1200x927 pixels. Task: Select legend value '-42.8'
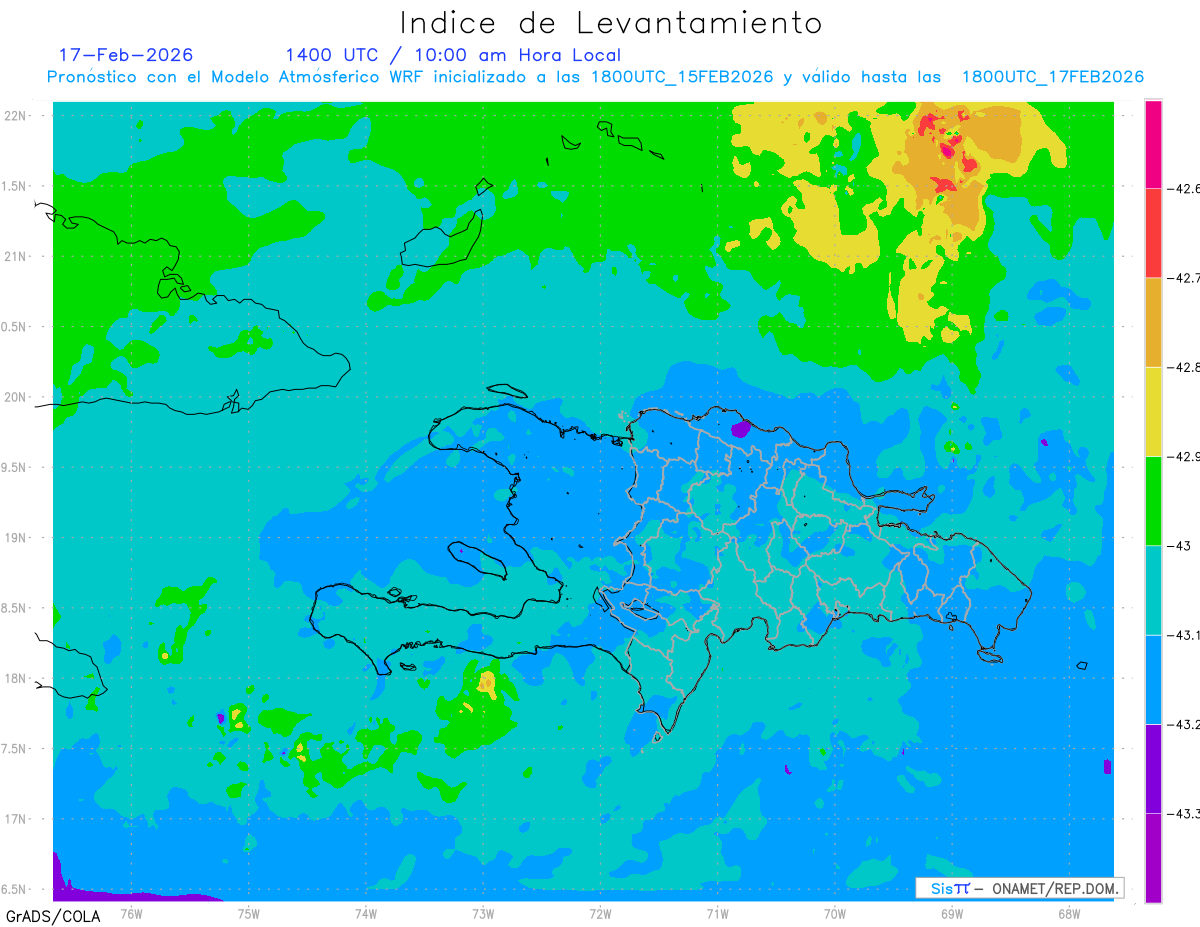tap(1183, 367)
